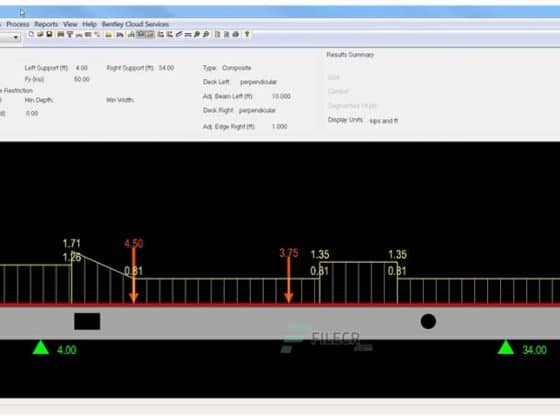This screenshot has height=420, width=560.
Task: Click the New file toolbar icon
Action: coord(31,34)
